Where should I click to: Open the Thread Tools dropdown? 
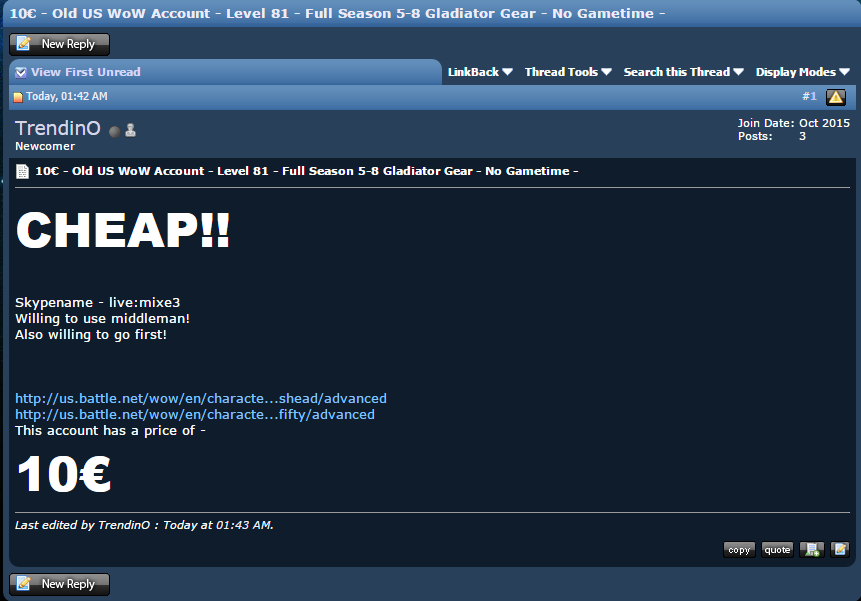[568, 72]
